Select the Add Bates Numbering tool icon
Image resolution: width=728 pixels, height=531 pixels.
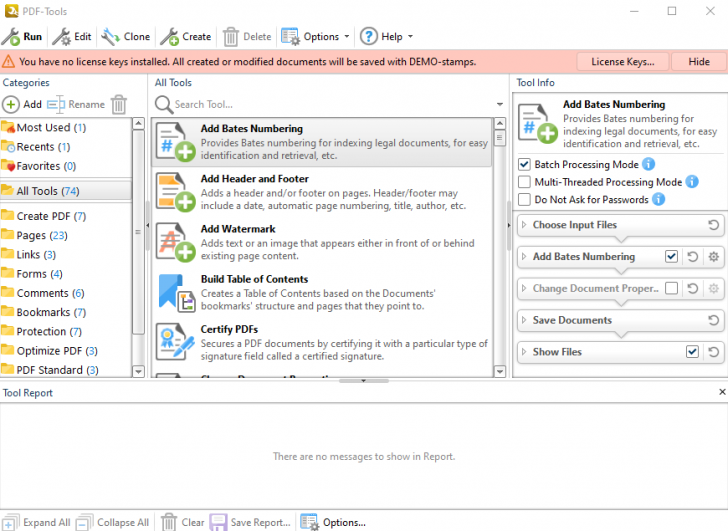tap(175, 142)
